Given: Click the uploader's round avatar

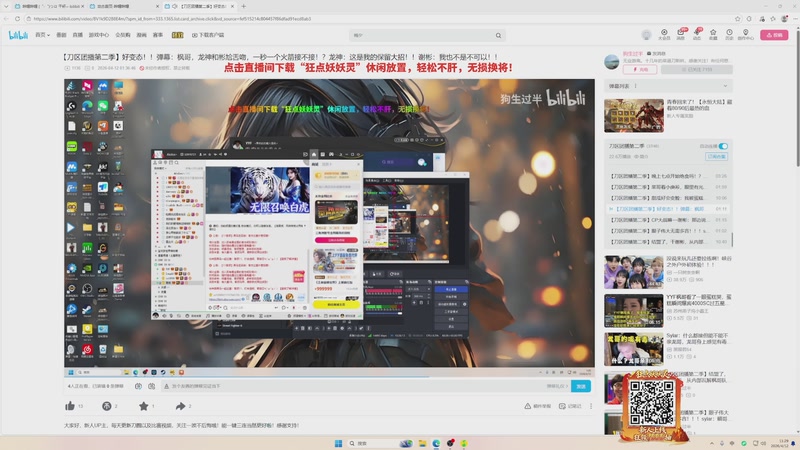Looking at the screenshot, I should (612, 62).
